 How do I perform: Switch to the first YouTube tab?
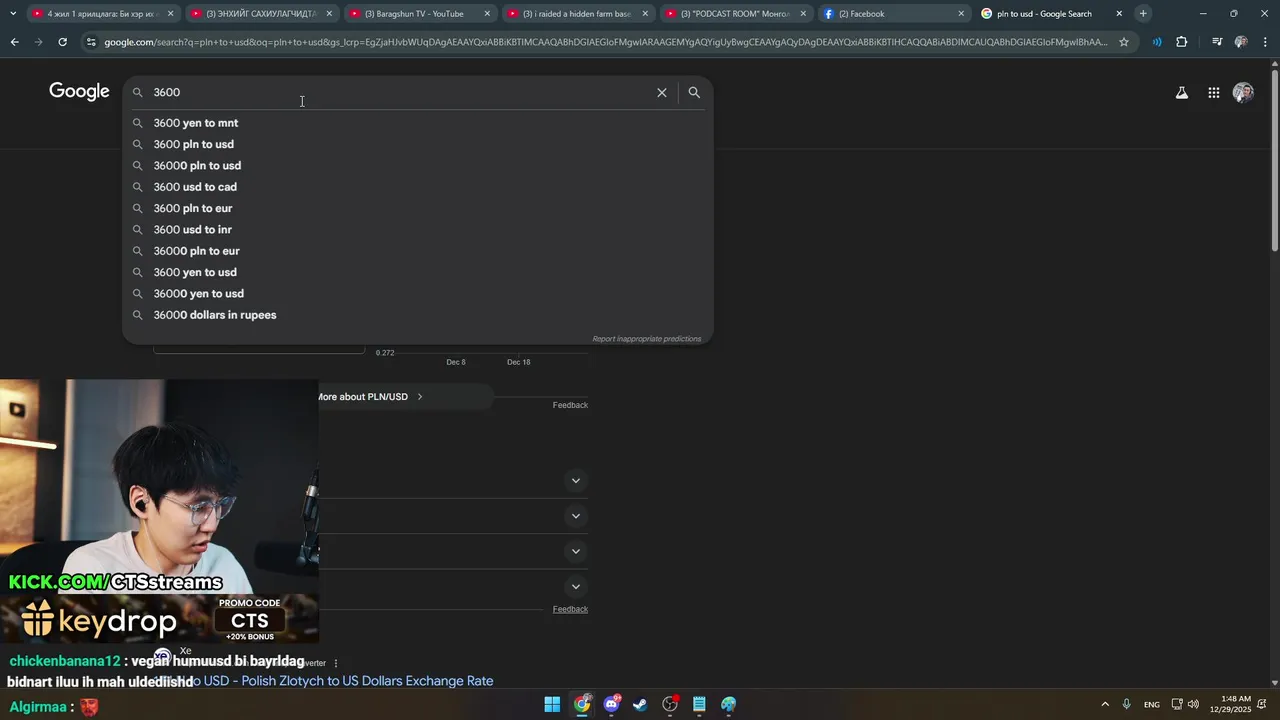coord(103,14)
